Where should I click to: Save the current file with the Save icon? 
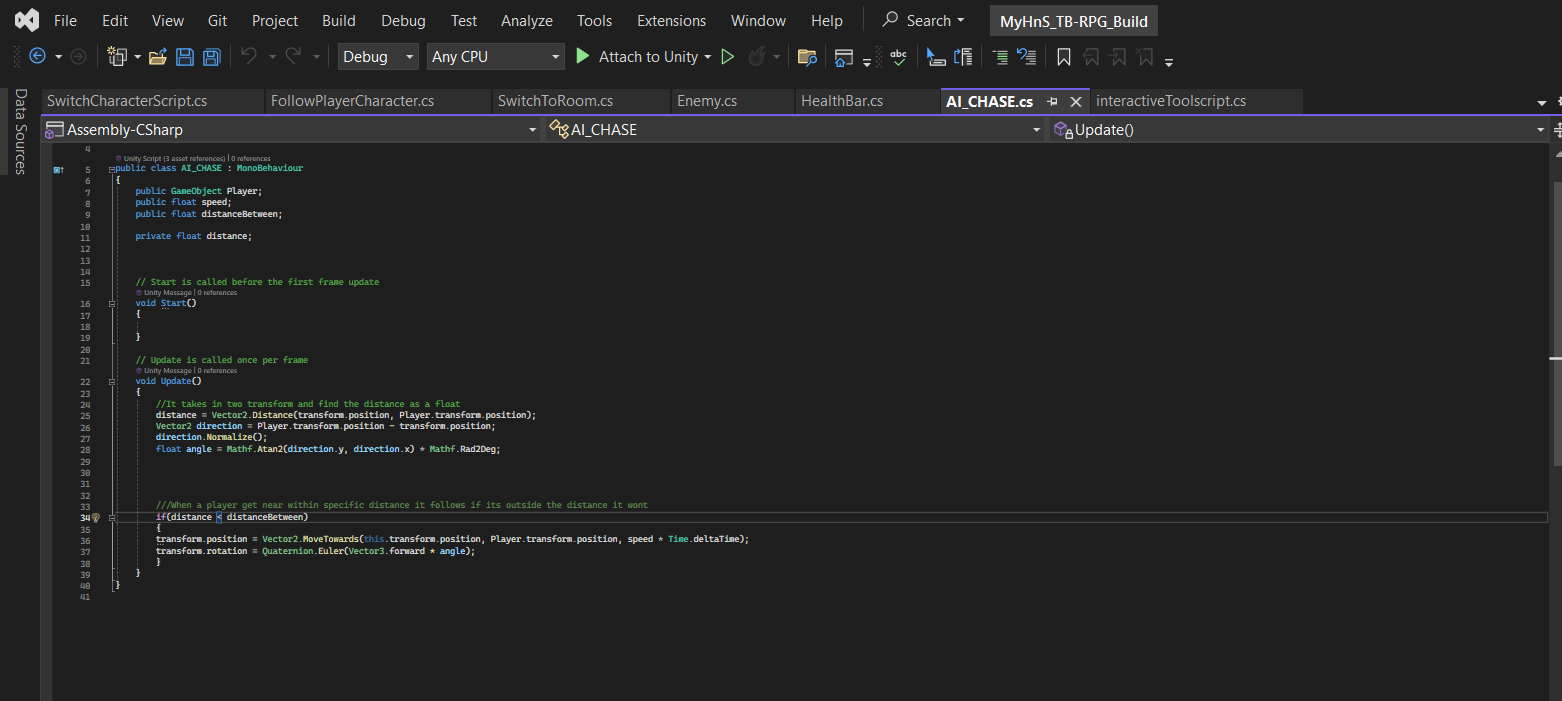coord(185,57)
